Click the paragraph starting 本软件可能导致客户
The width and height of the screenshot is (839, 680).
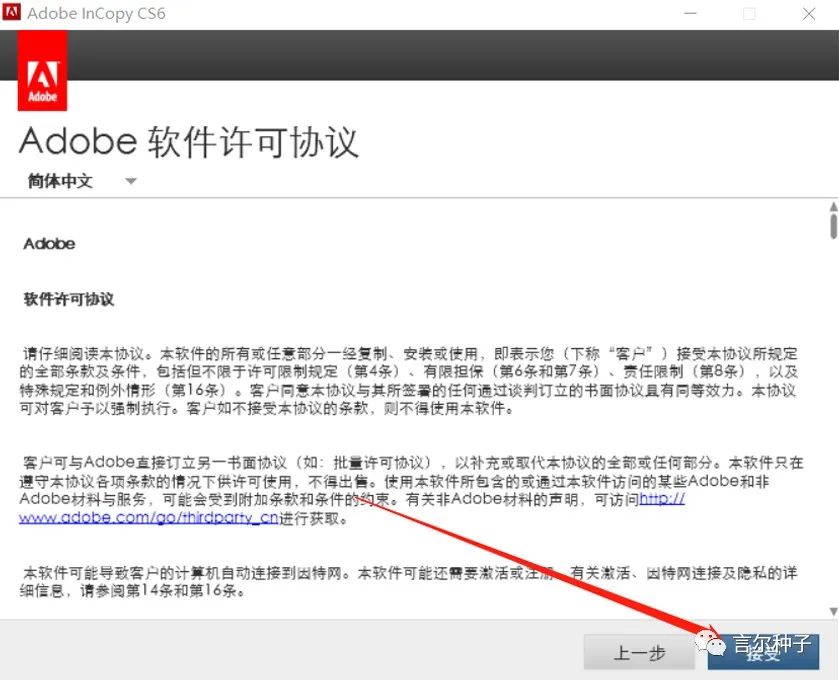(409, 582)
